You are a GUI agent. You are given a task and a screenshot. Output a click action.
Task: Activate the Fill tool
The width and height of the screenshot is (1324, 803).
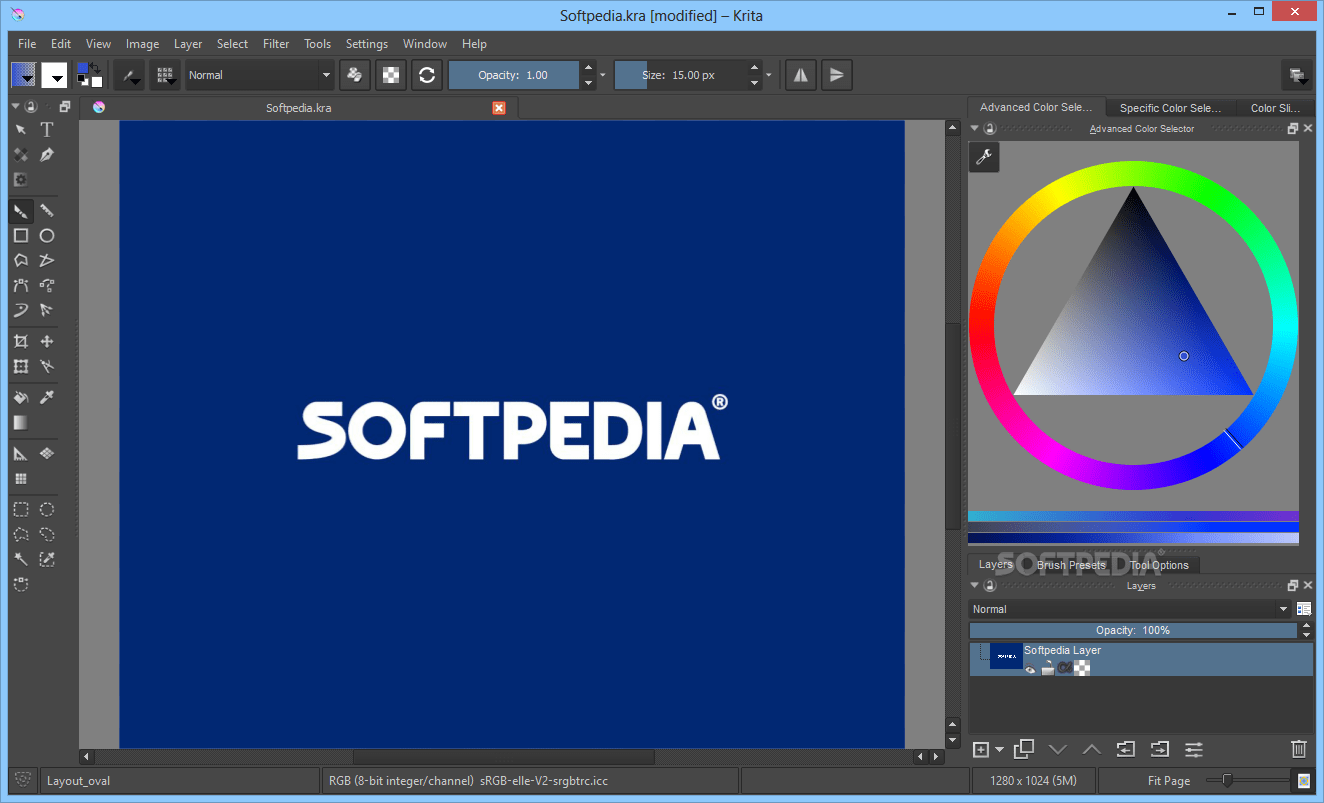pos(20,397)
